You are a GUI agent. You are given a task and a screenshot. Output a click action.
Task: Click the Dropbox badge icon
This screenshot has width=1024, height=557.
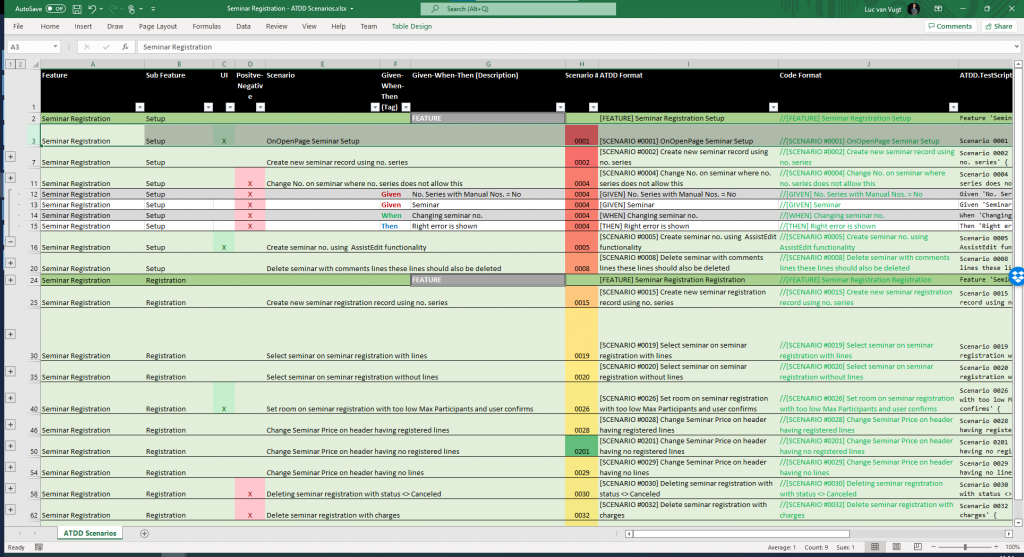click(1017, 277)
